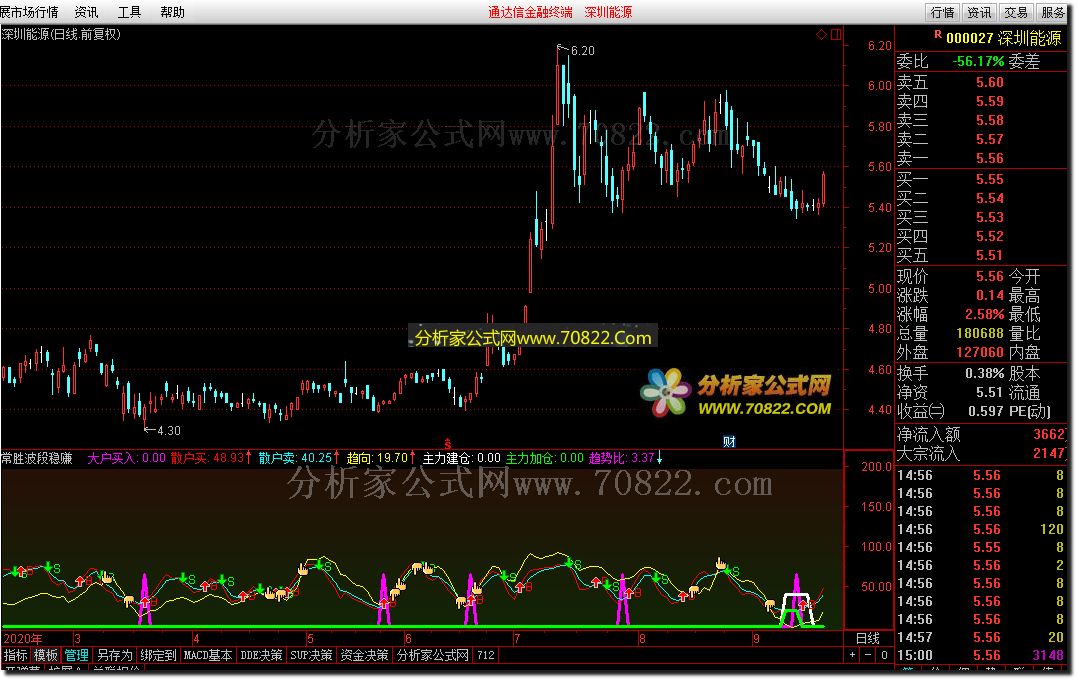Image resolution: width=1077 pixels, height=679 pixels.
Task: Select the 指标 tab at bottom
Action: click(x=15, y=655)
